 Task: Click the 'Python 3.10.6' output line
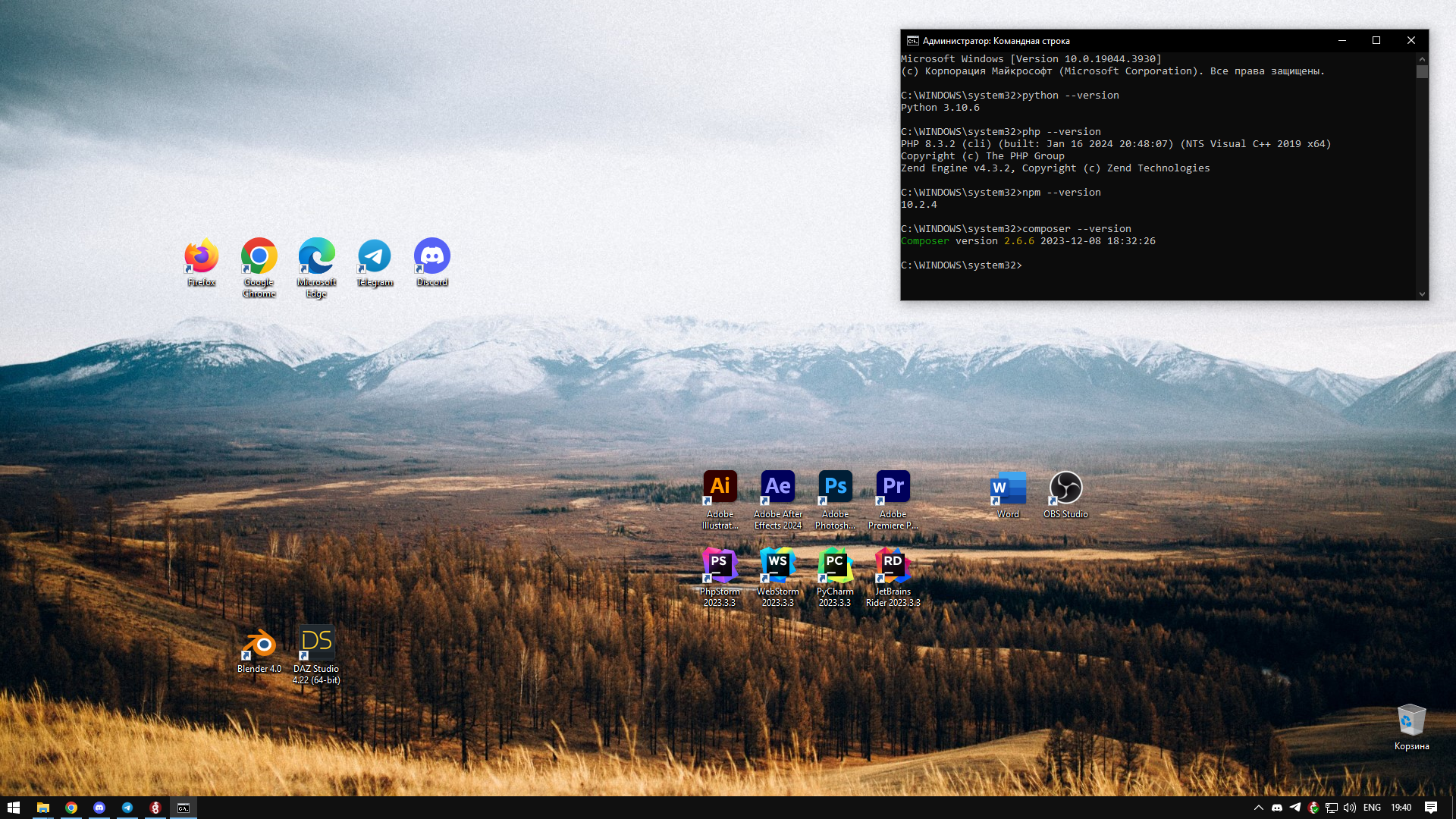coord(940,108)
